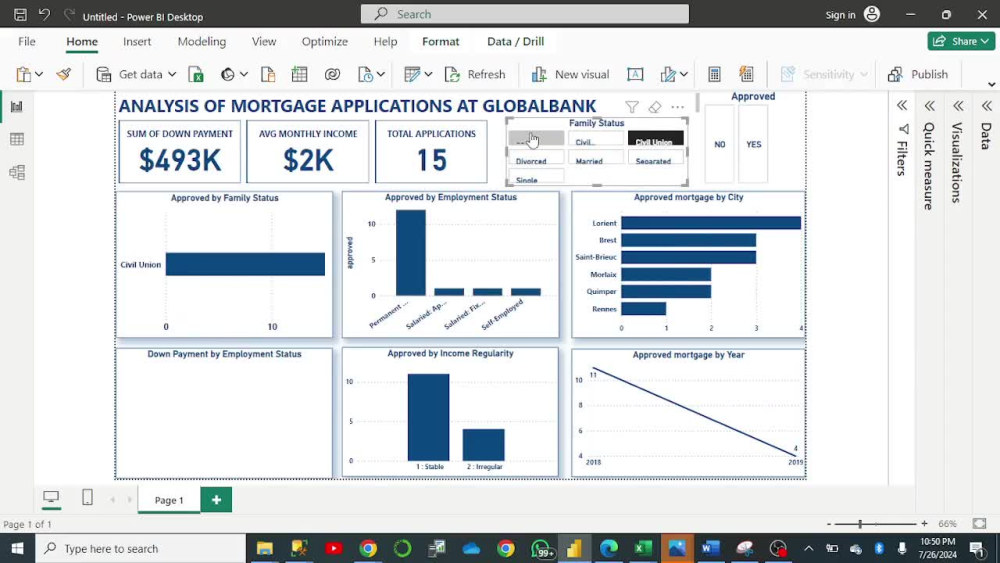Click the Undo arrow in the title bar
The image size is (1000, 563).
[44, 14]
